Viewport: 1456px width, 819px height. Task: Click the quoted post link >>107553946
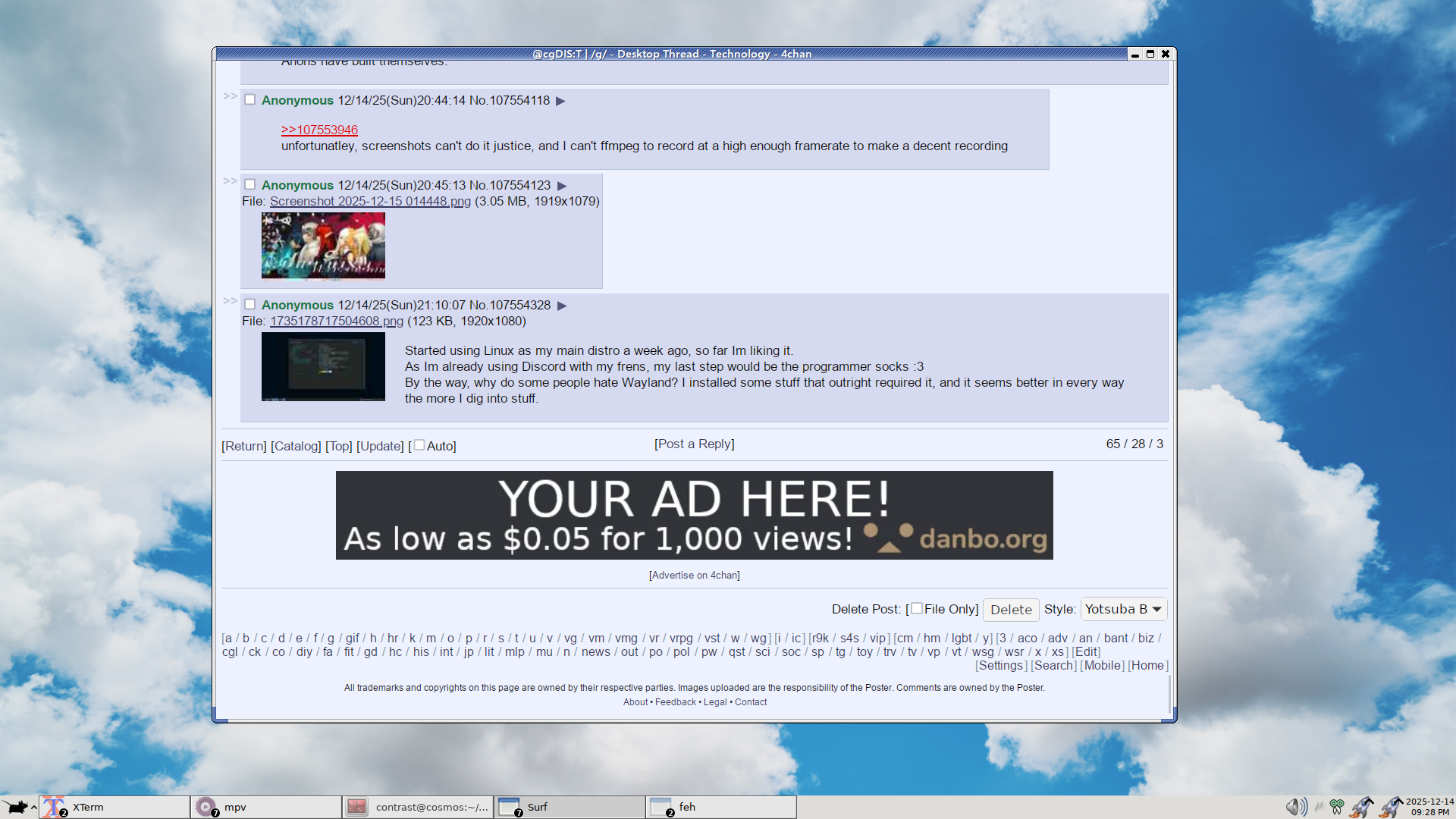[x=319, y=130]
